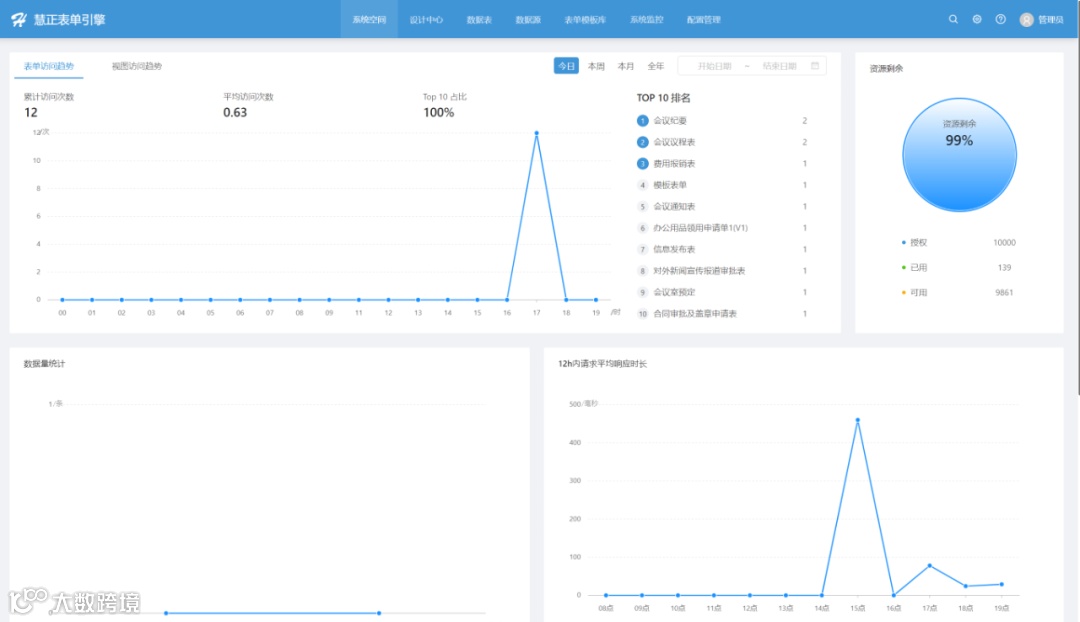Image resolution: width=1080 pixels, height=622 pixels.
Task: Click 会议议程表 in TOP 10 ranking
Action: 674,142
